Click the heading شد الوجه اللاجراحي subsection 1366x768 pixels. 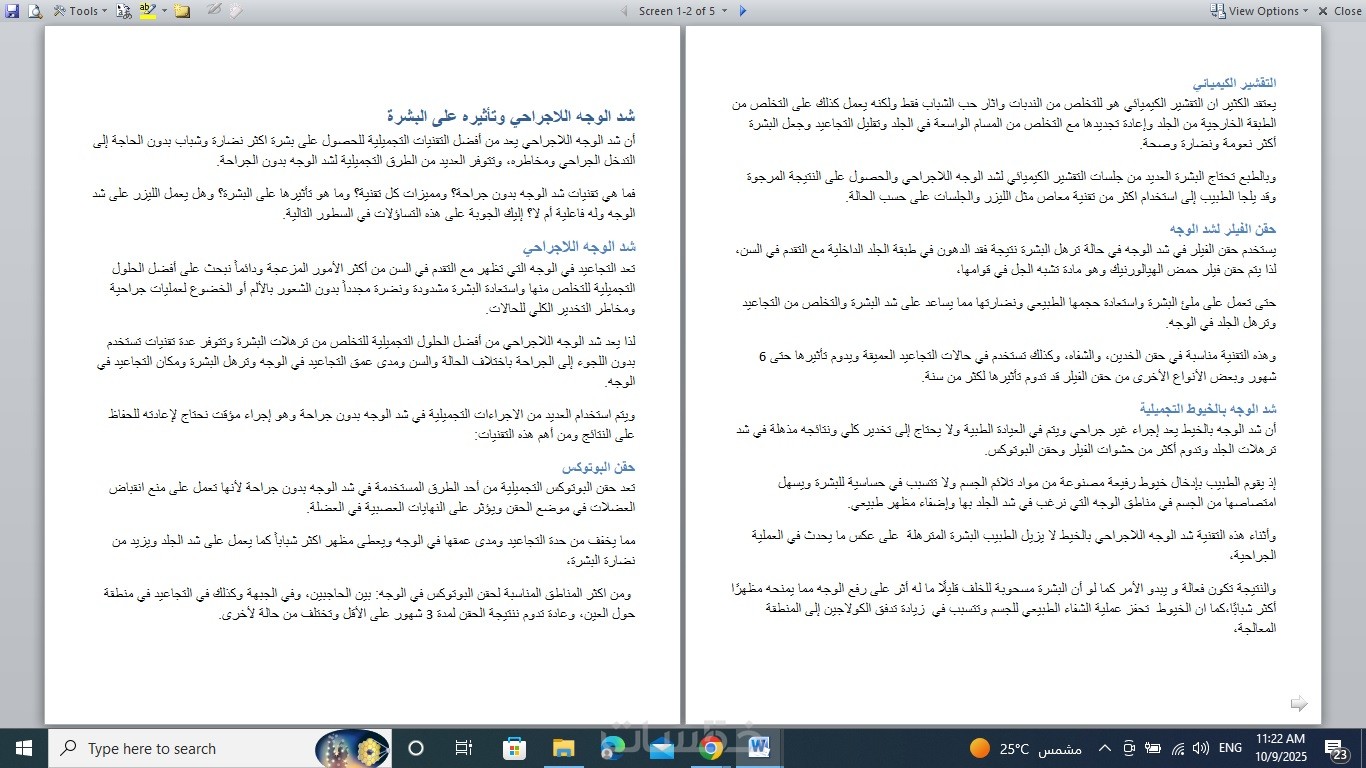pyautogui.click(x=579, y=247)
